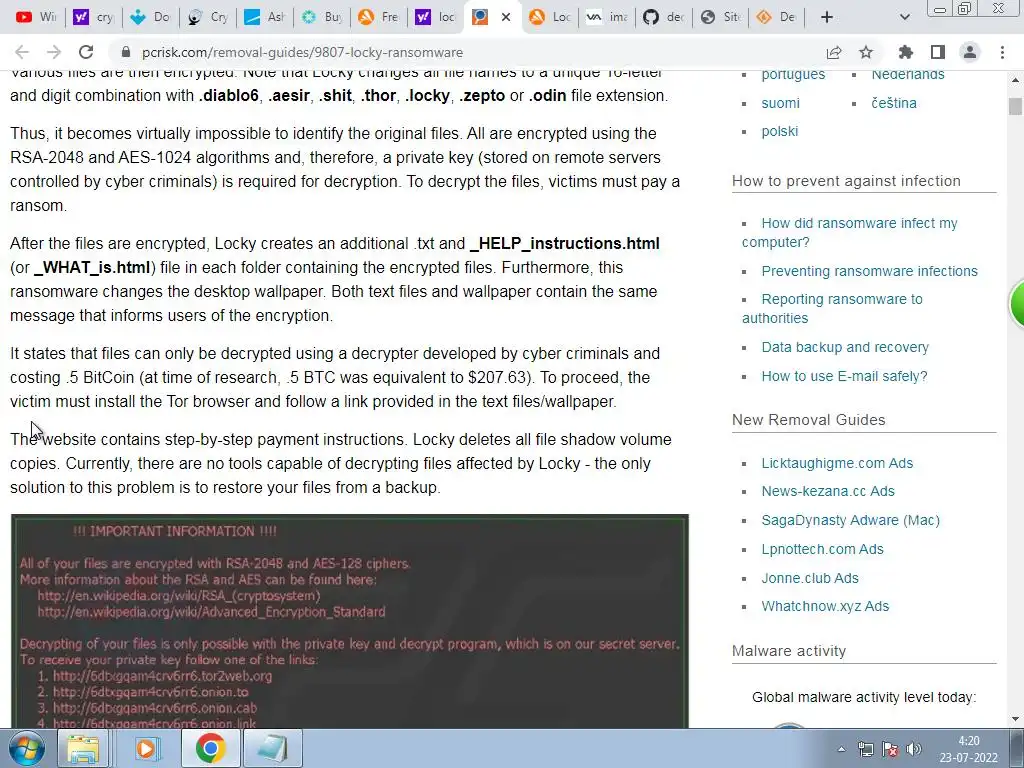Open the Extensions puzzle icon
1024x768 pixels.
point(906,52)
